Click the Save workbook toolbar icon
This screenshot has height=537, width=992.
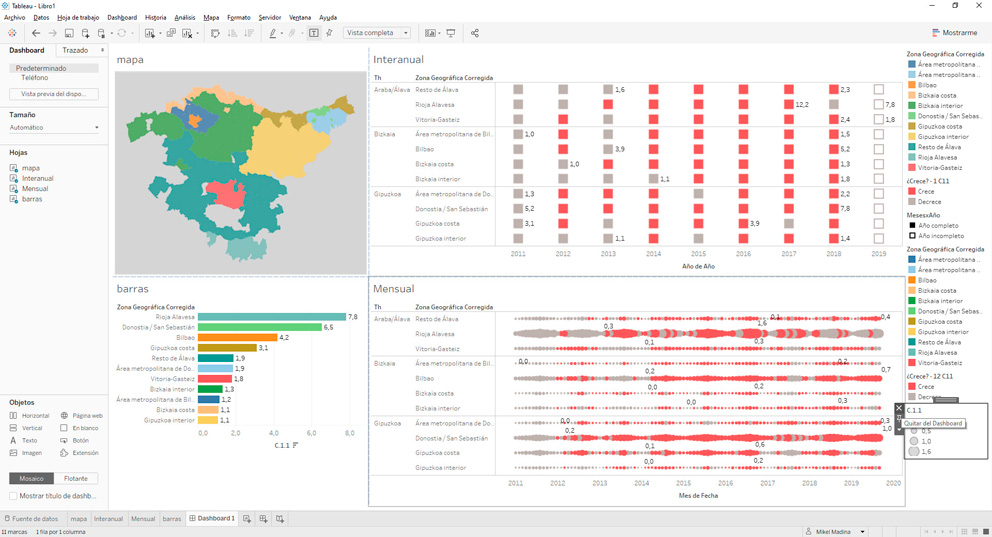coord(69,33)
